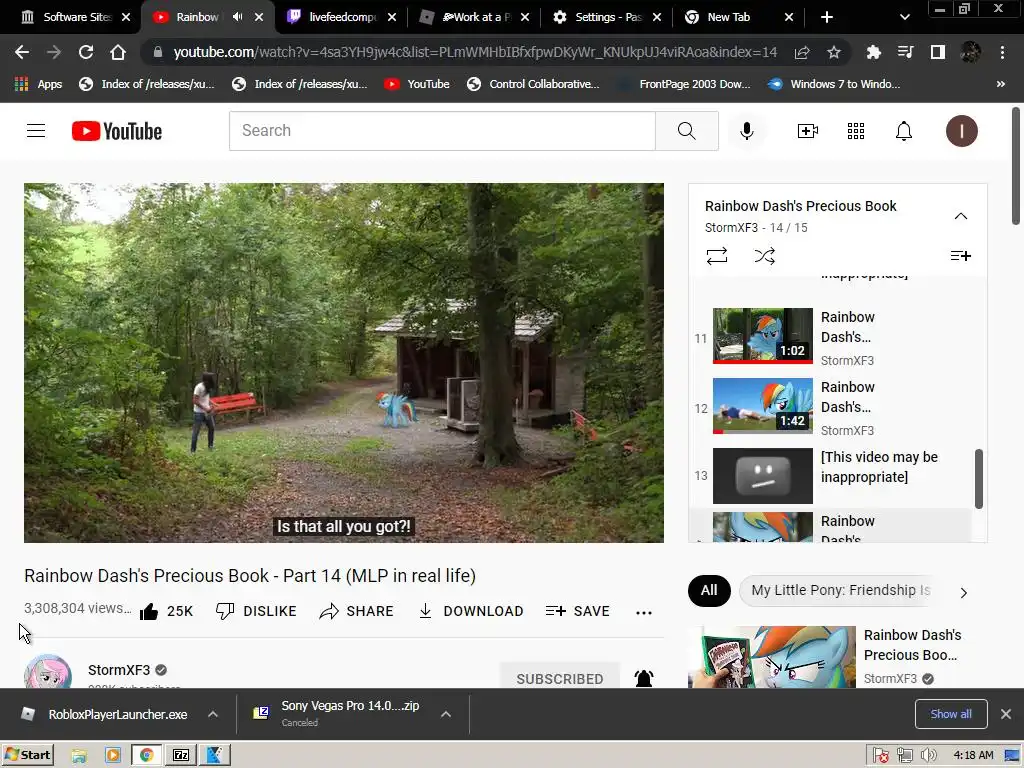
Task: Go back in browser history
Action: (22, 52)
